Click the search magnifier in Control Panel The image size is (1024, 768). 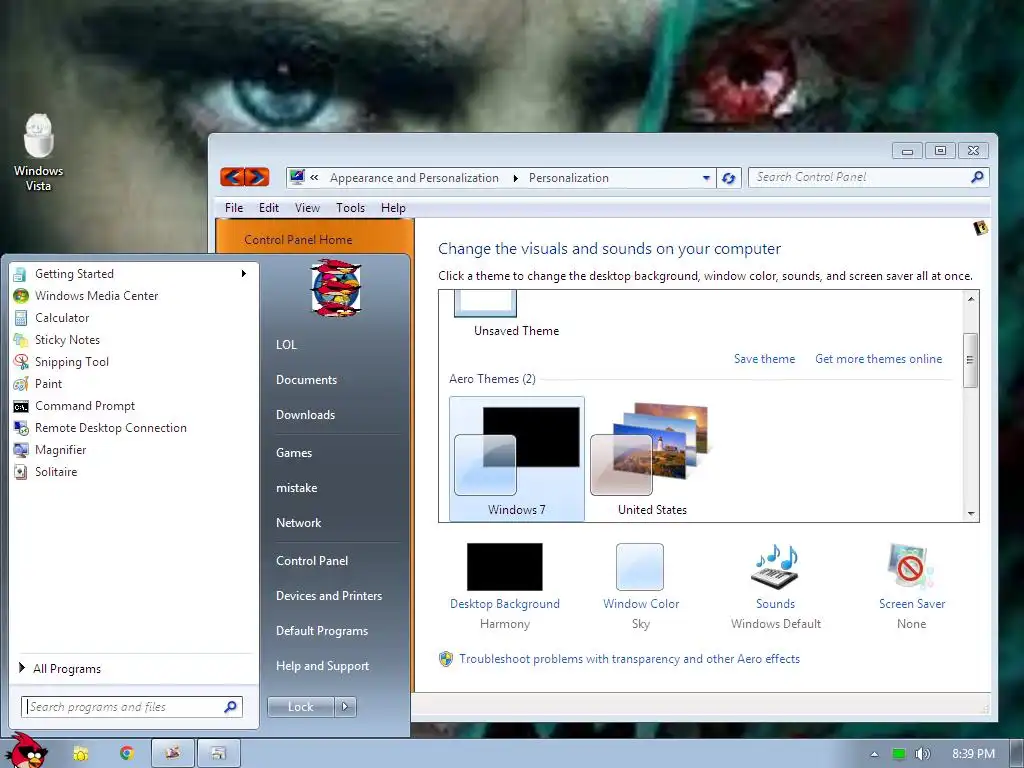[x=977, y=177]
